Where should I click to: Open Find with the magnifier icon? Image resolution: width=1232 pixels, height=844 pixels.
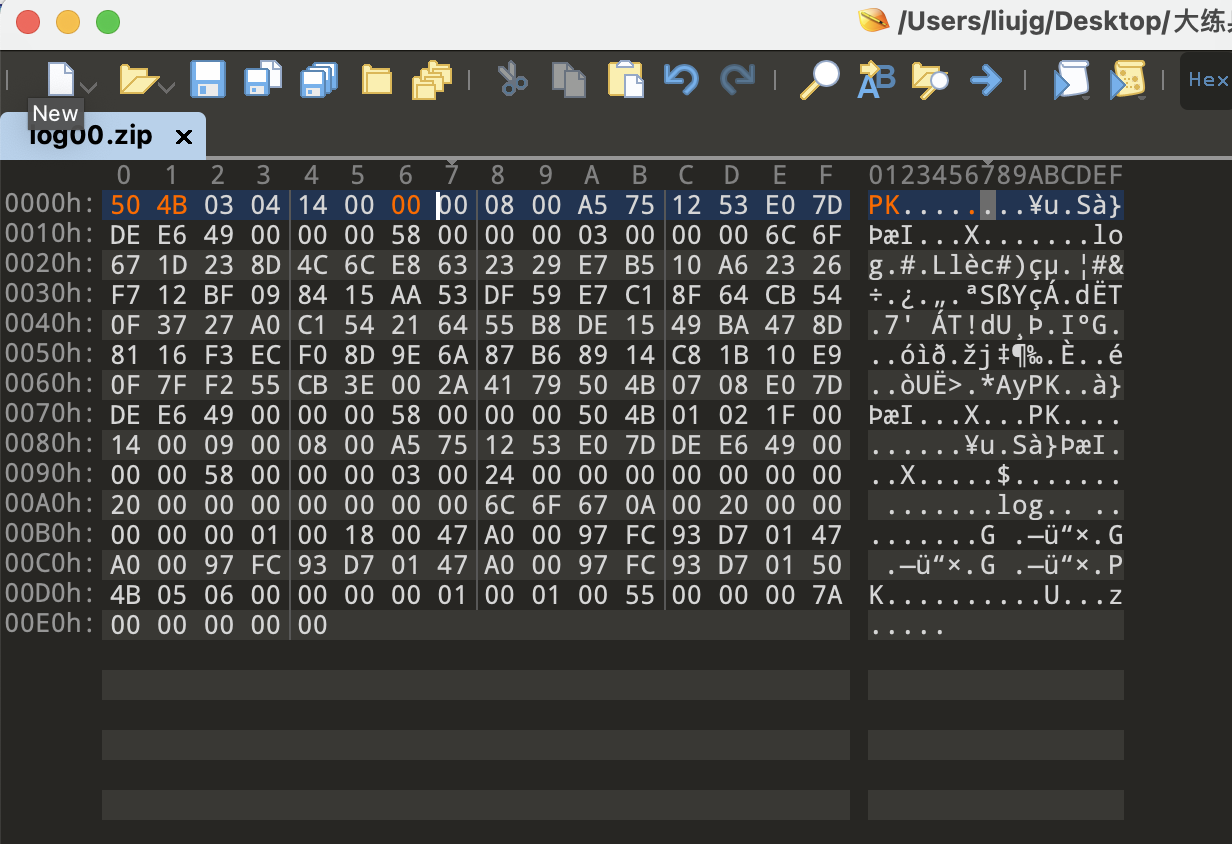(819, 79)
